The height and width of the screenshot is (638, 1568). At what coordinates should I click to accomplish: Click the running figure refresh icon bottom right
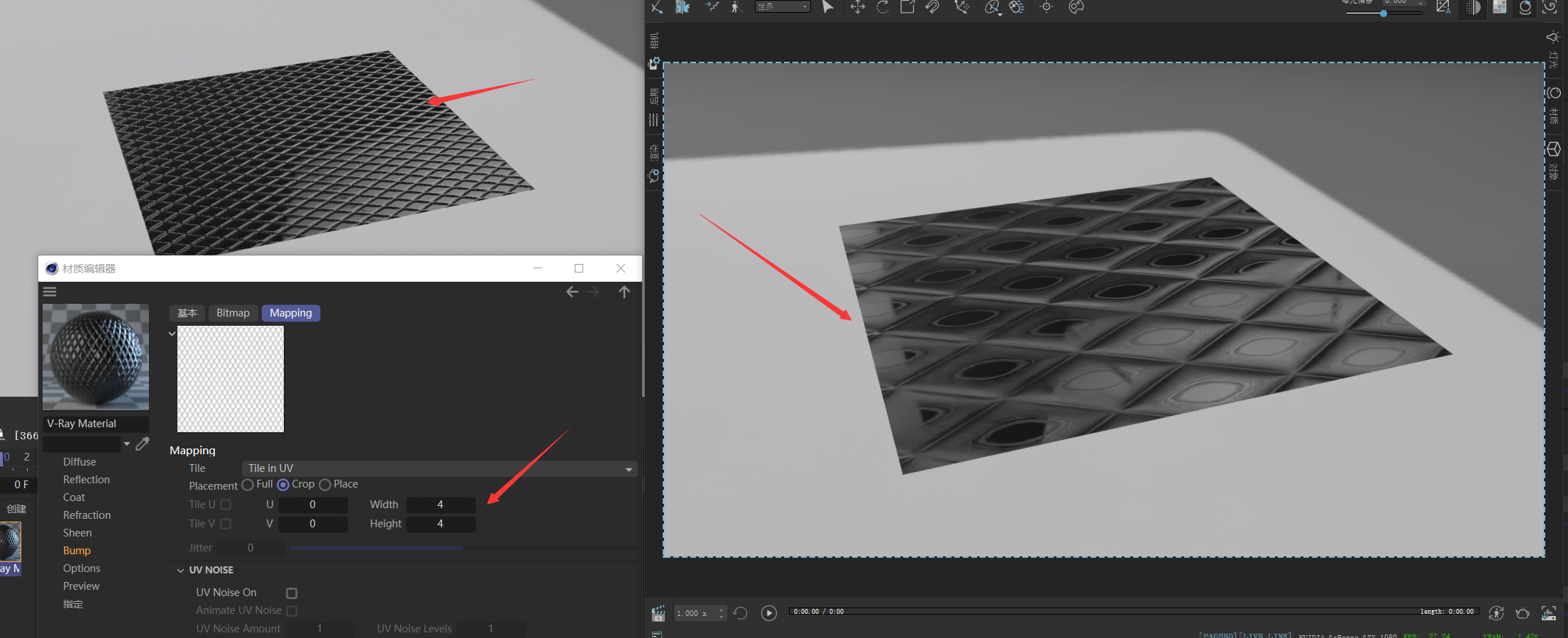pos(1496,613)
